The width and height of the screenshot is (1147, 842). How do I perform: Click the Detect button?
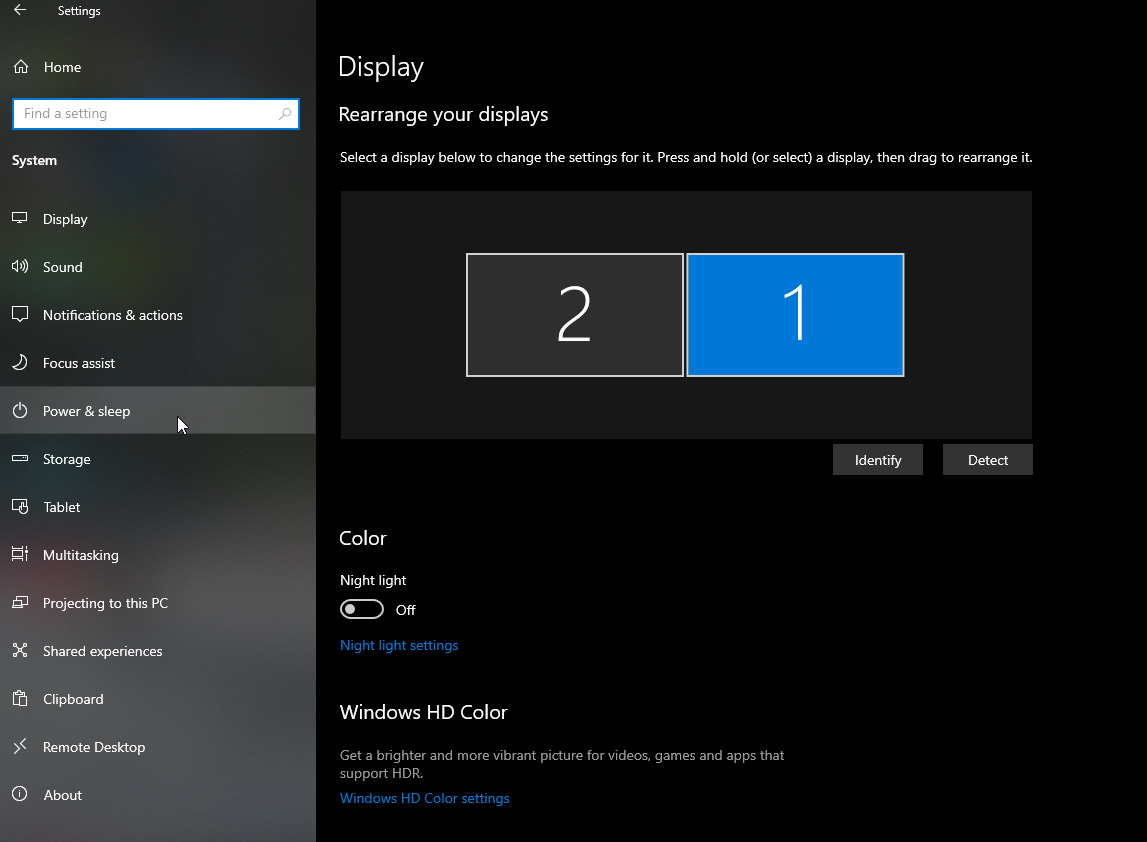tap(988, 459)
